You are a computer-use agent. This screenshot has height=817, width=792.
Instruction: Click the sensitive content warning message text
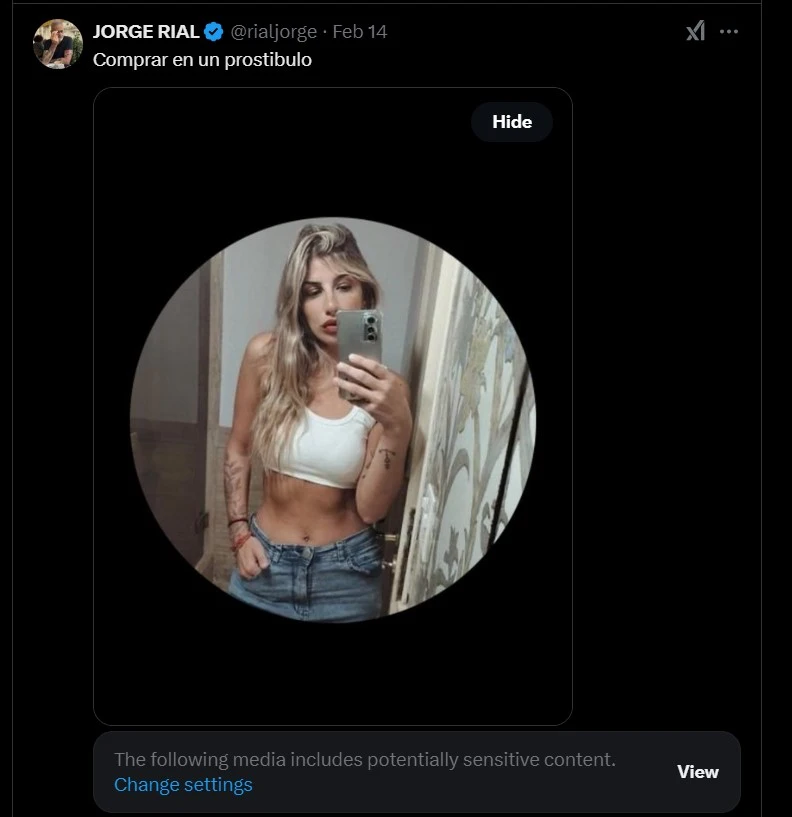[364, 760]
